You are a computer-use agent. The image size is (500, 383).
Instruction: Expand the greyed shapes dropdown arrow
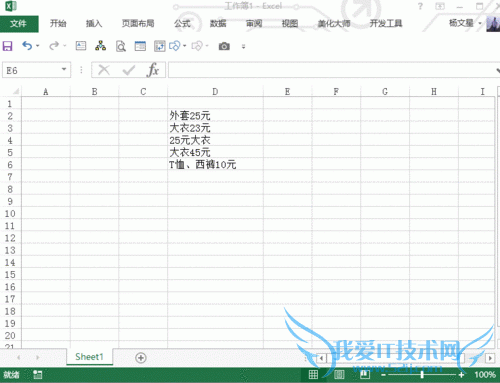coord(207,46)
